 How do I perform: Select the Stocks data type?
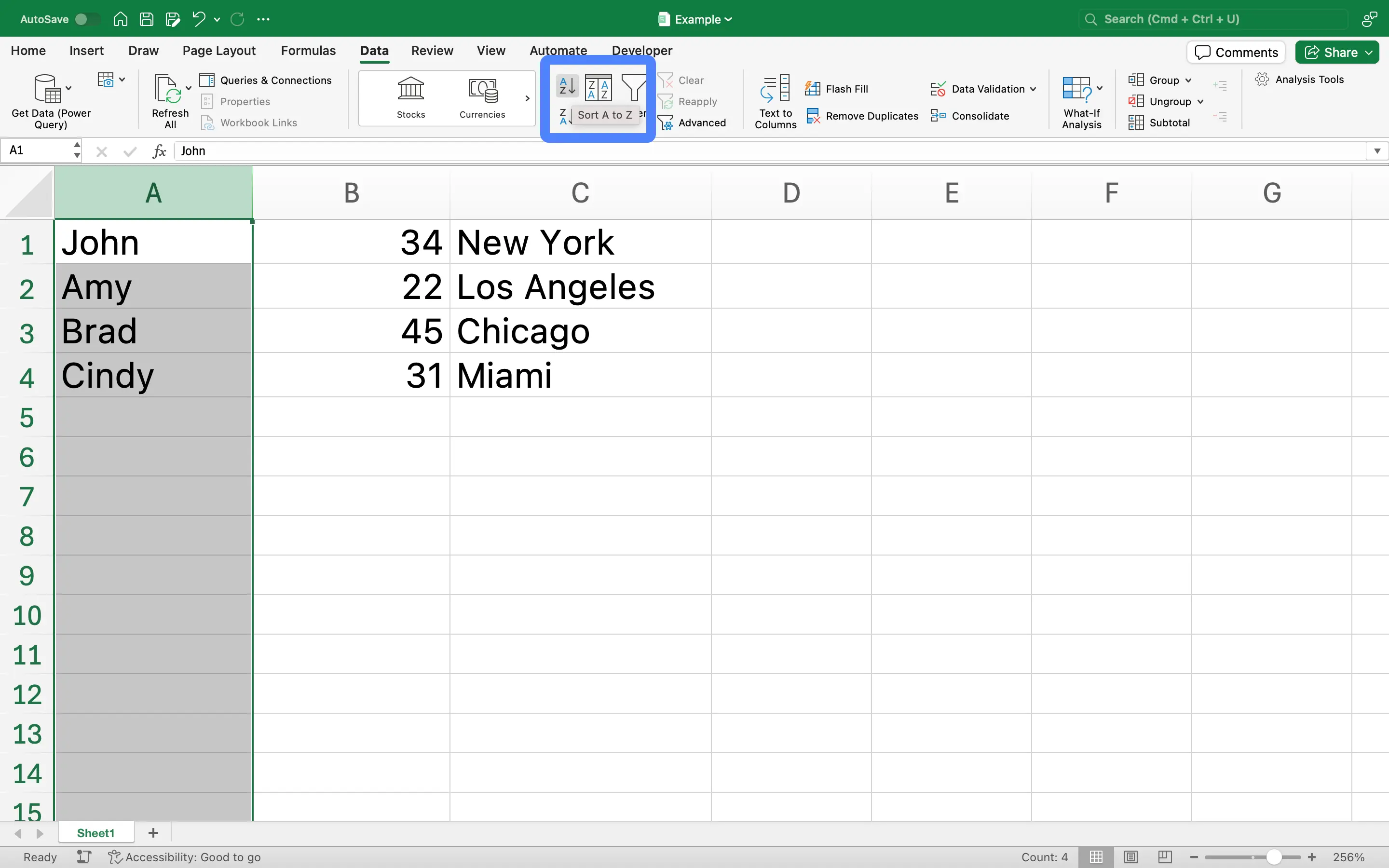(411, 97)
